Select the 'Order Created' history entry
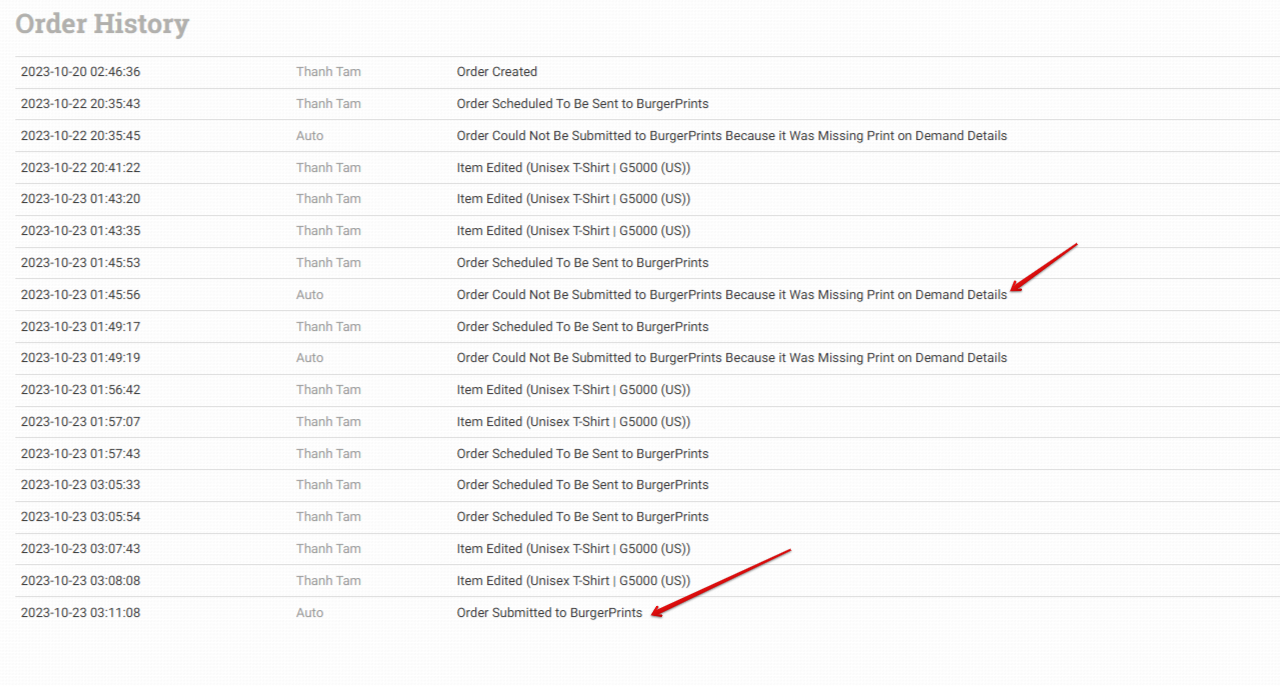 (497, 72)
